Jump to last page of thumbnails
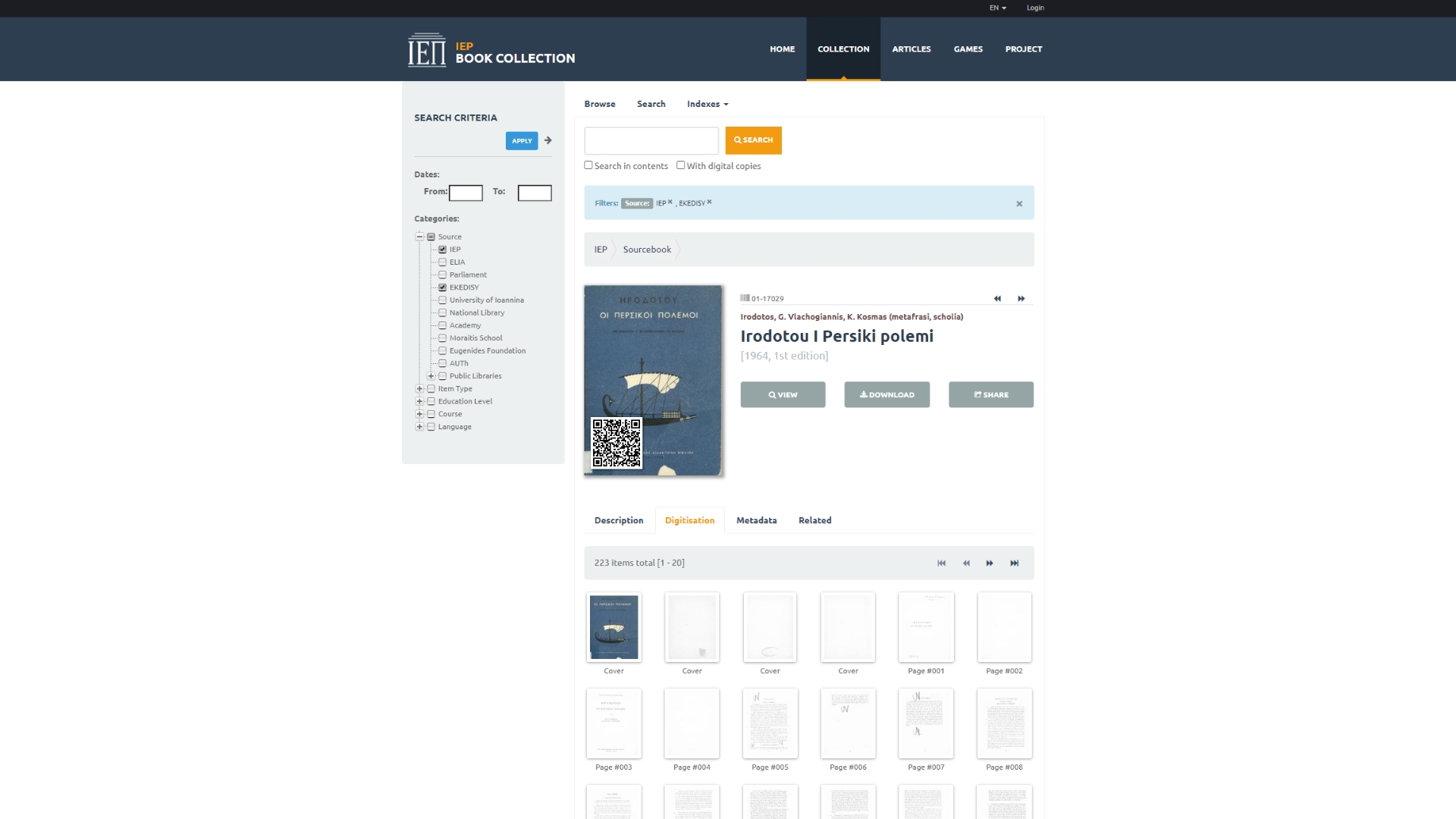Viewport: 1456px width, 819px height. point(1015,563)
